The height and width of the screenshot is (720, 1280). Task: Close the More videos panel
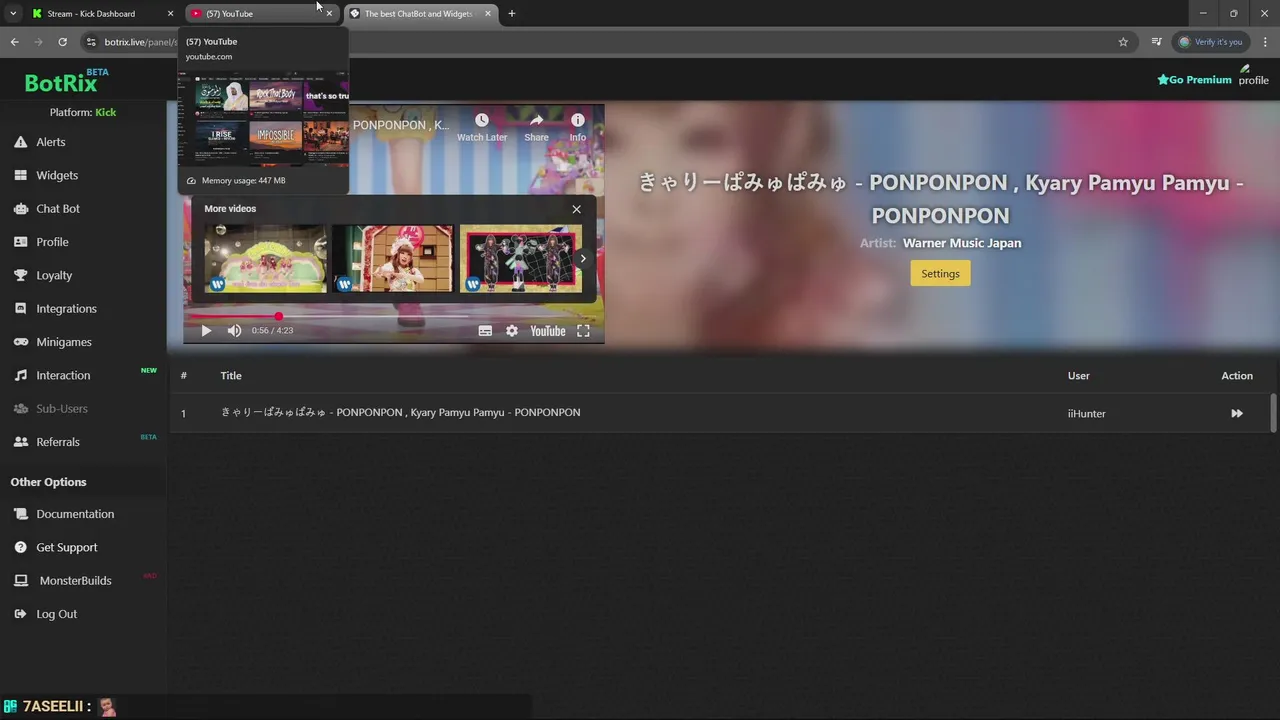[576, 209]
